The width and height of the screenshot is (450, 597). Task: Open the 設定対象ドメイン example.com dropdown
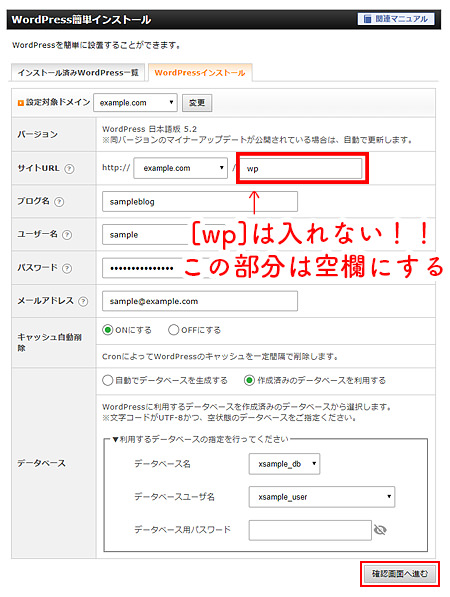(135, 102)
